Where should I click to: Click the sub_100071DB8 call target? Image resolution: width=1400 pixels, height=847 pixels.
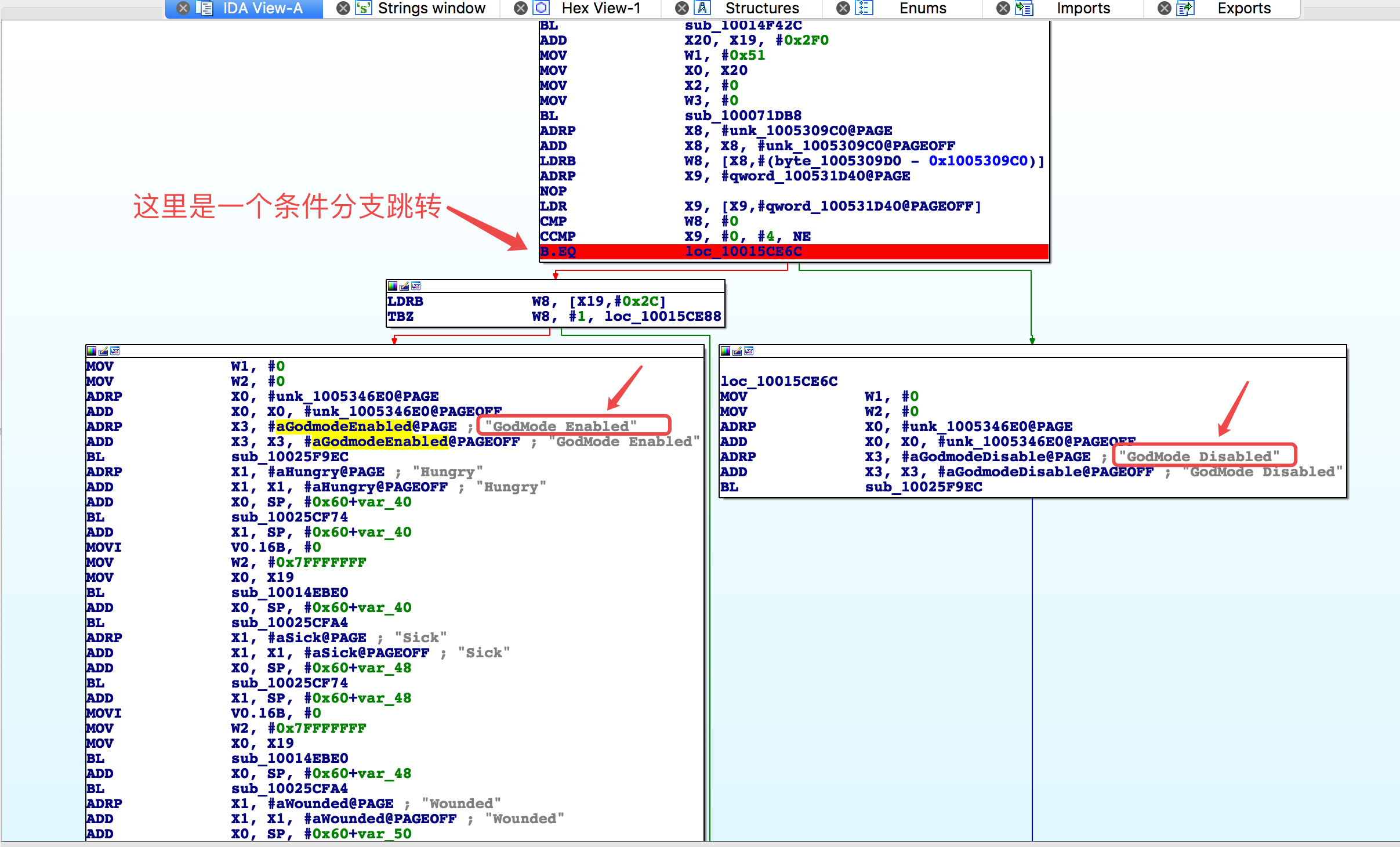click(x=743, y=116)
